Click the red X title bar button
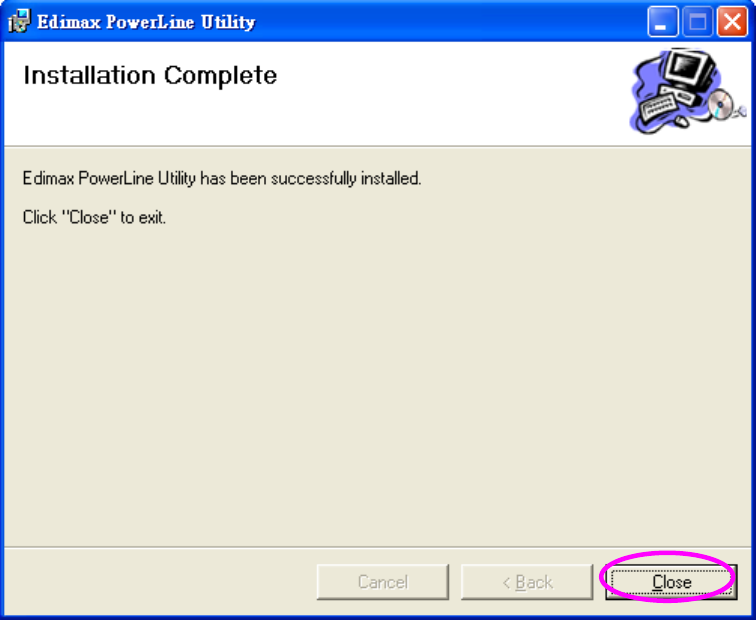The height and width of the screenshot is (620, 756). [732, 22]
